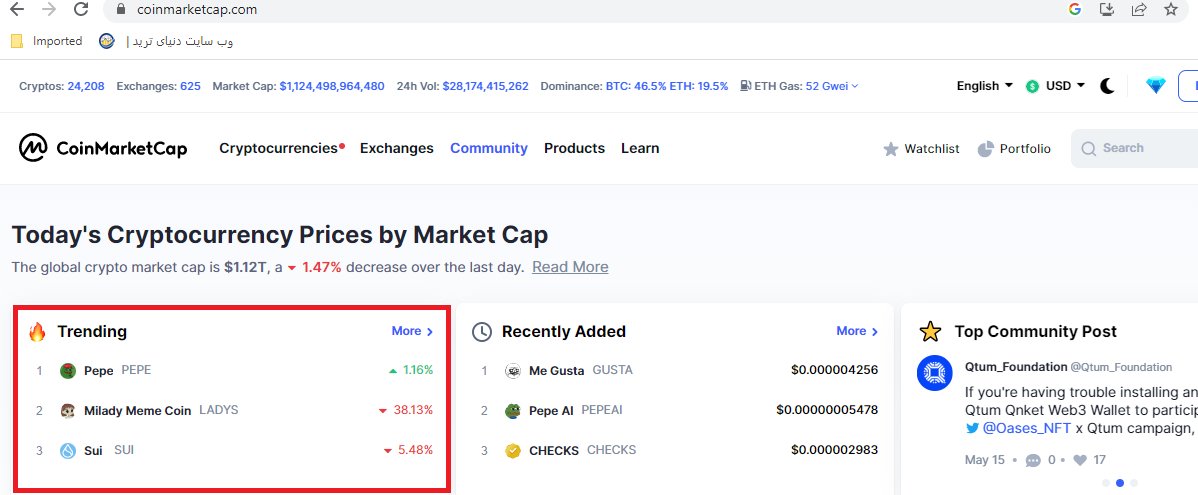The height and width of the screenshot is (495, 1198).
Task: Click the Read More link
Action: pos(570,267)
